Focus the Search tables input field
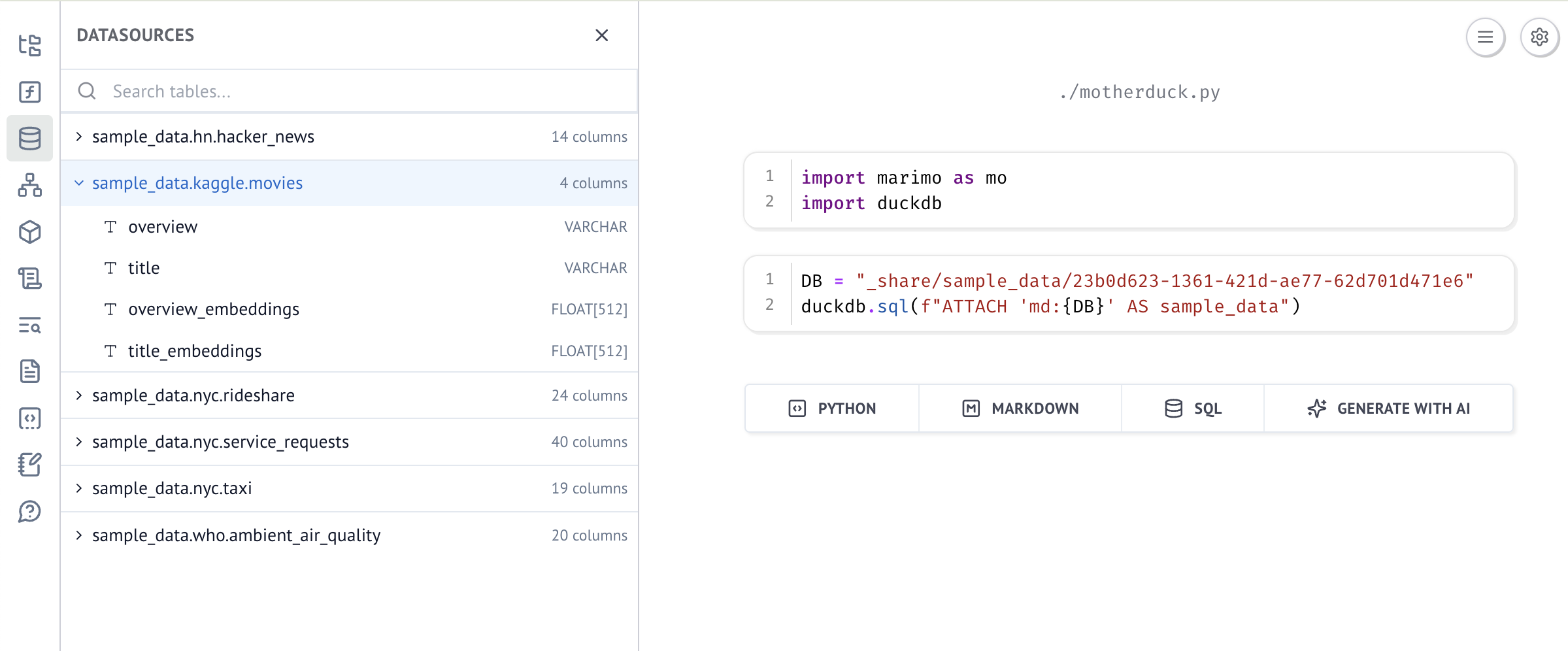This screenshot has height=651, width=1568. [366, 92]
